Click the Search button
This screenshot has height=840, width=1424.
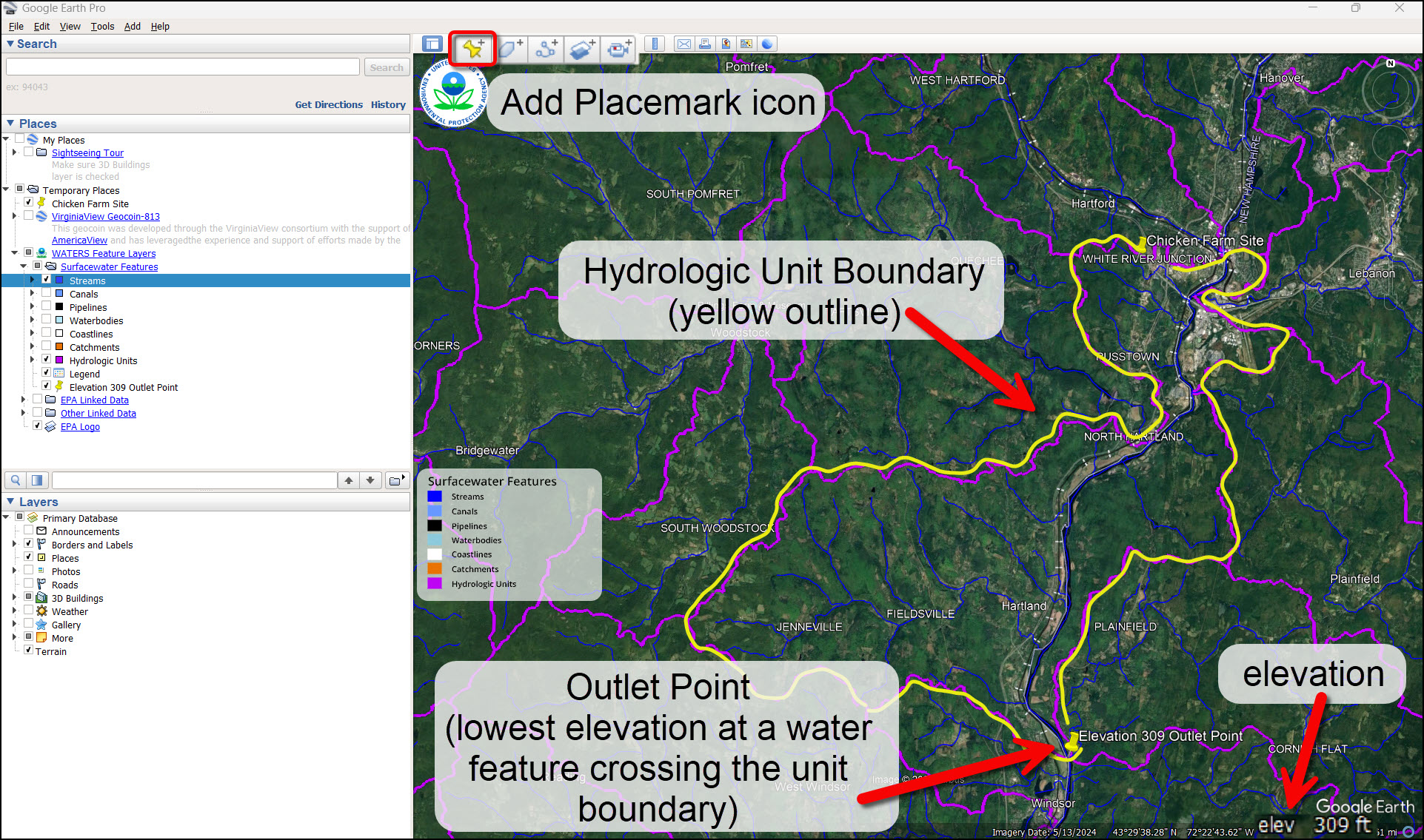pyautogui.click(x=387, y=67)
